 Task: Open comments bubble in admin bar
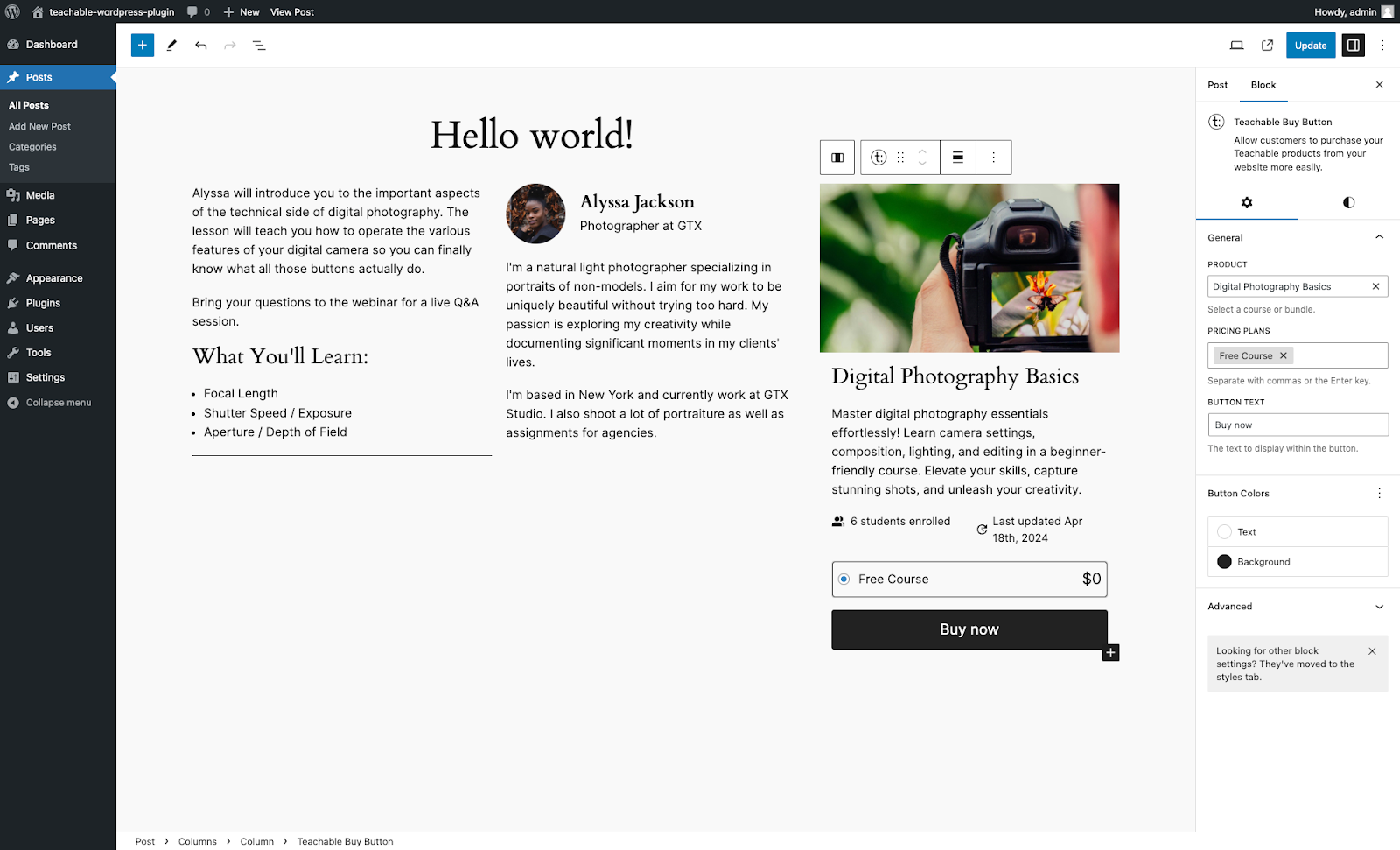pyautogui.click(x=199, y=11)
